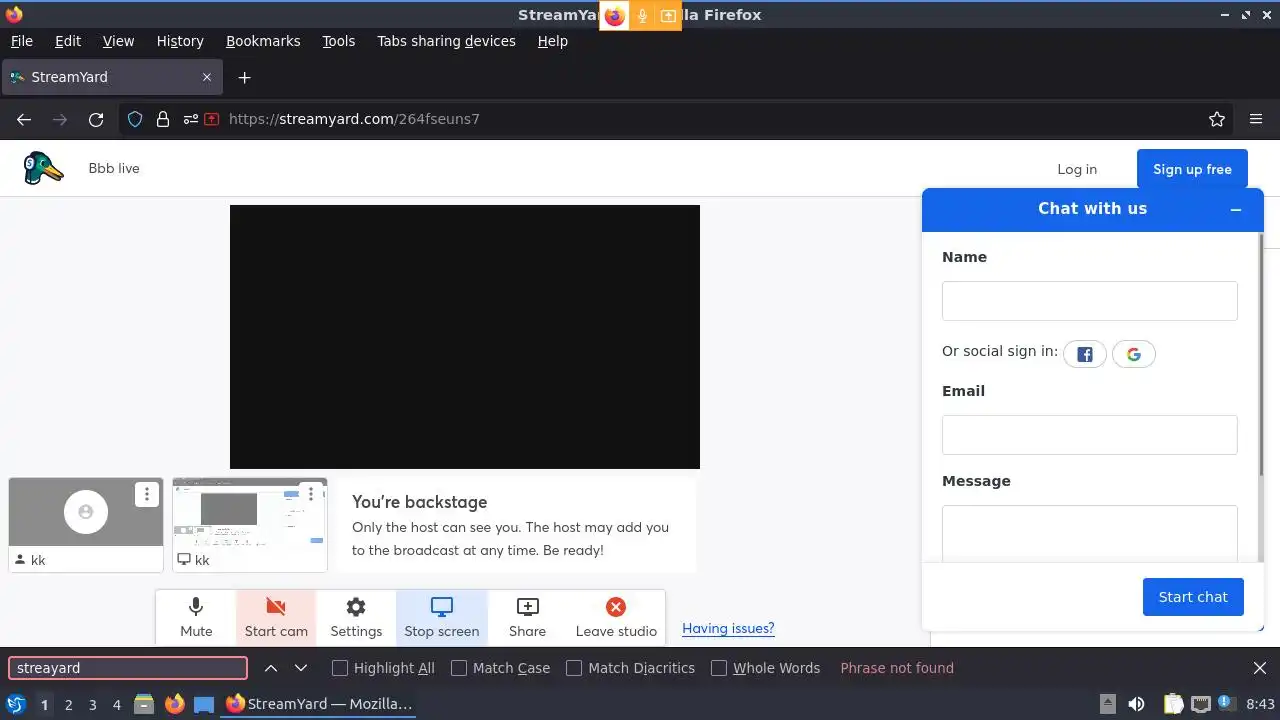
Task: Select the StreamYard browser tab
Action: click(x=112, y=77)
